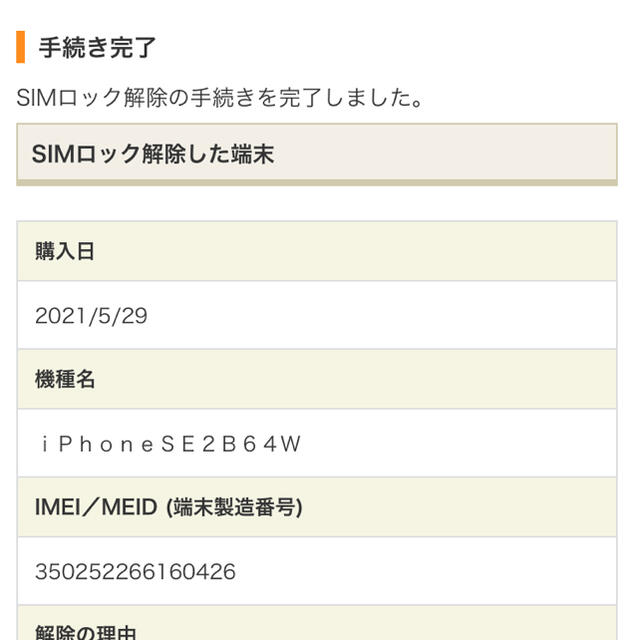Screen dimensions: 640x640
Task: Click the 64W characters in the model name
Action: pos(272,444)
